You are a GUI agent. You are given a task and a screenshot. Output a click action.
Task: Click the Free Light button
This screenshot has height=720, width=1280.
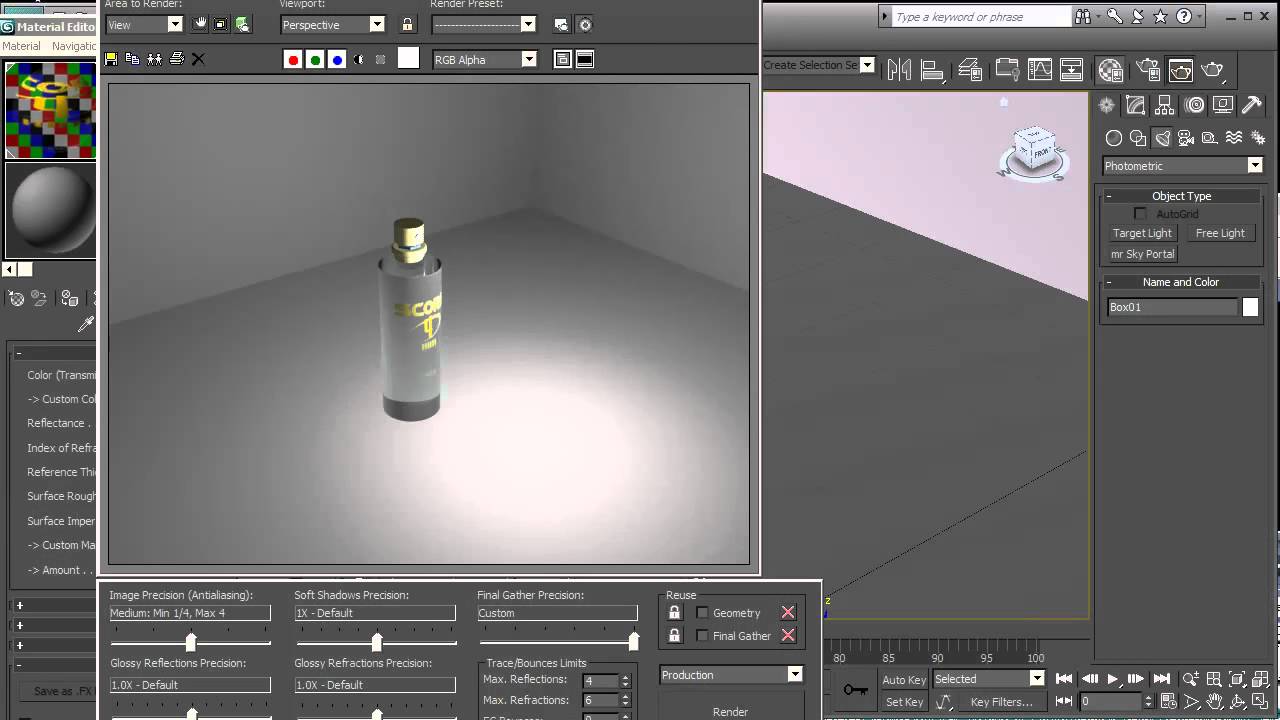tap(1220, 233)
